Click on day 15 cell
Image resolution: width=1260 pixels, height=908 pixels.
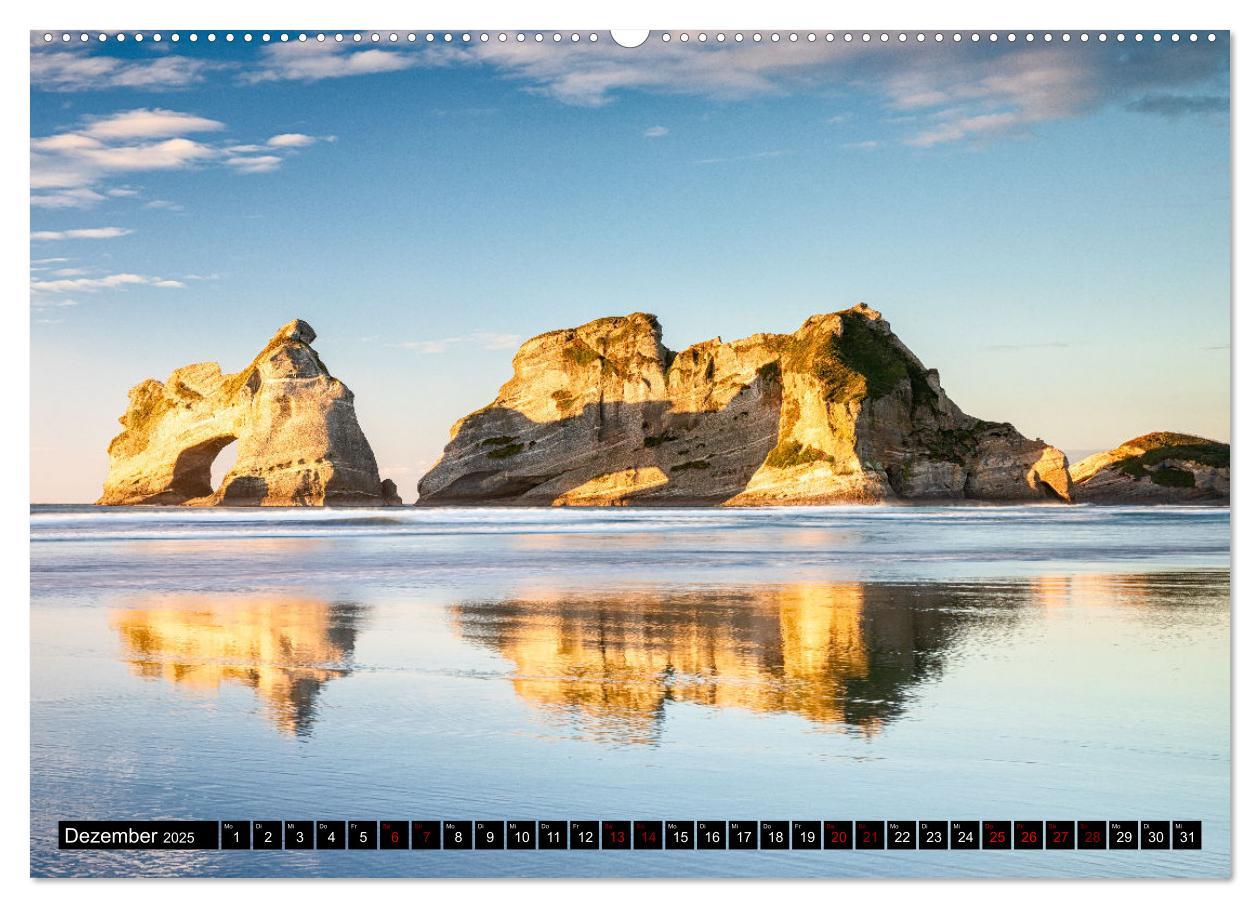[x=679, y=836]
